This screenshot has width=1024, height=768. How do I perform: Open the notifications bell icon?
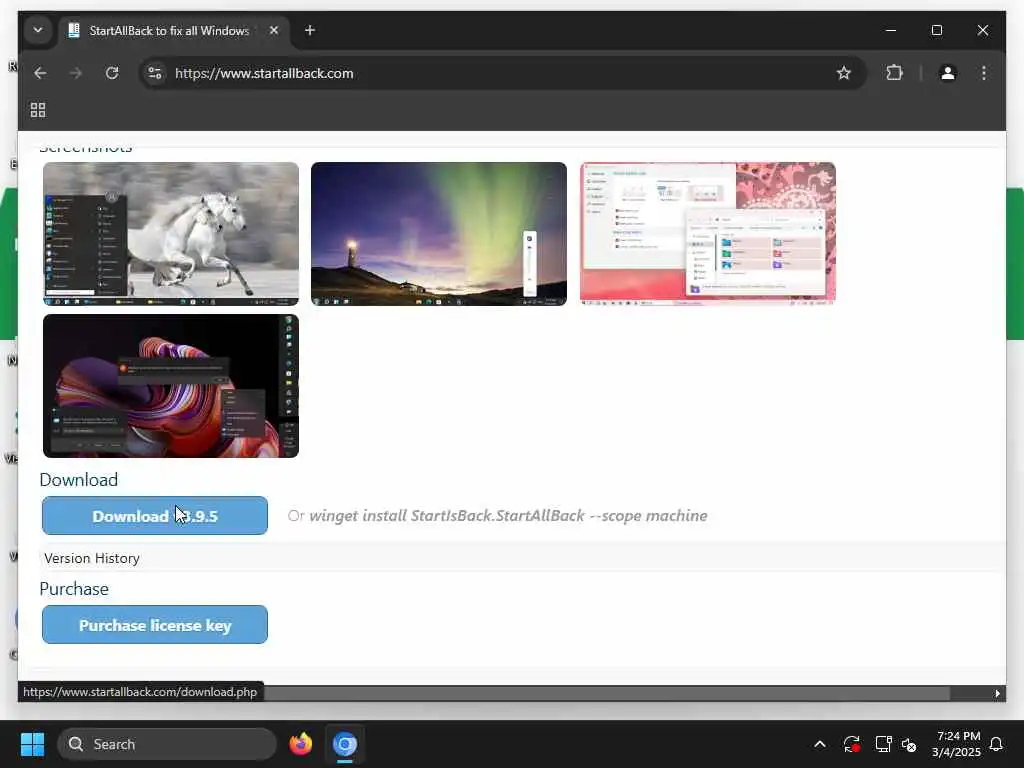tap(997, 744)
